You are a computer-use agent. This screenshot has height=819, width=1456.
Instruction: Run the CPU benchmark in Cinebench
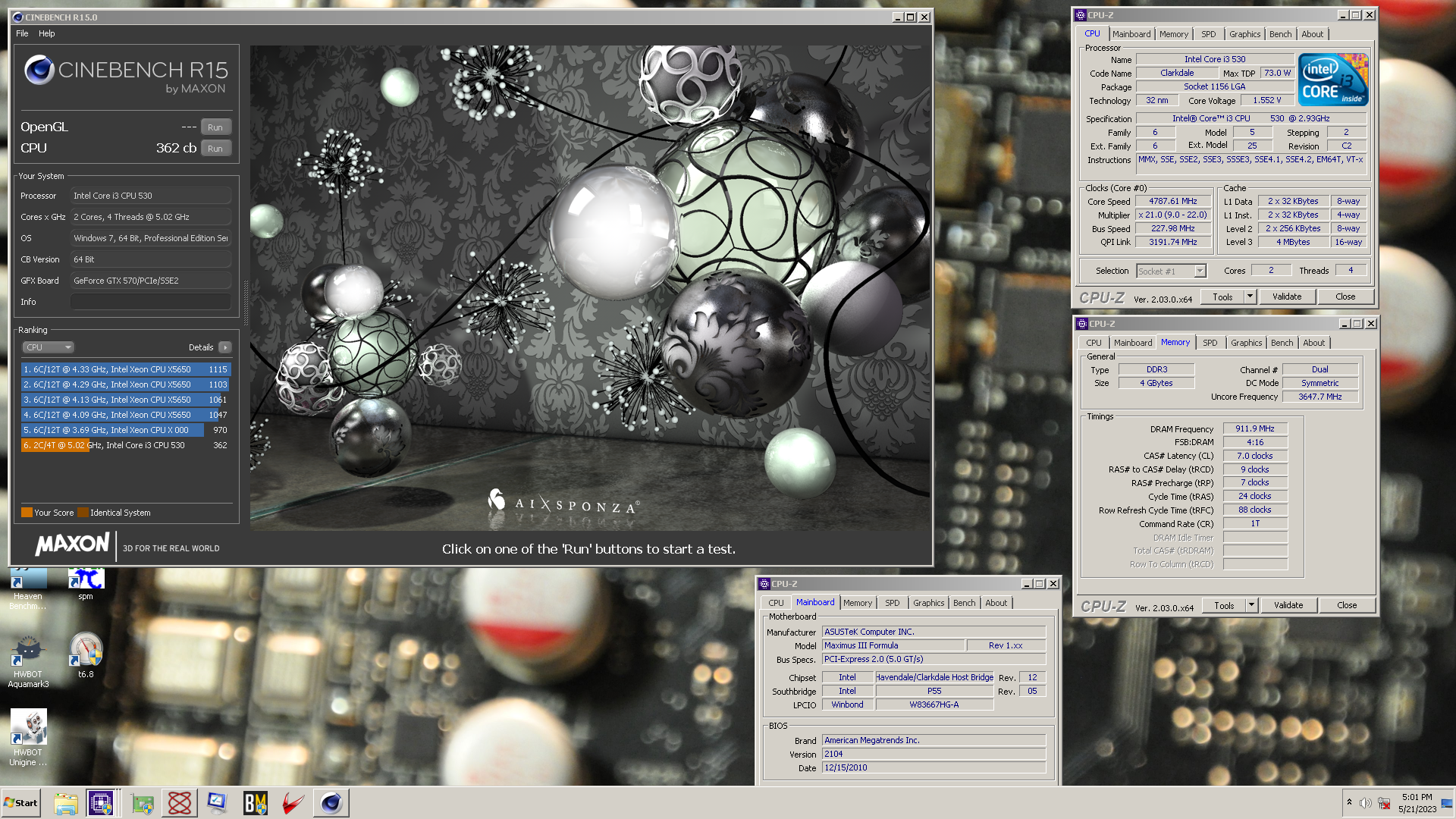point(215,149)
